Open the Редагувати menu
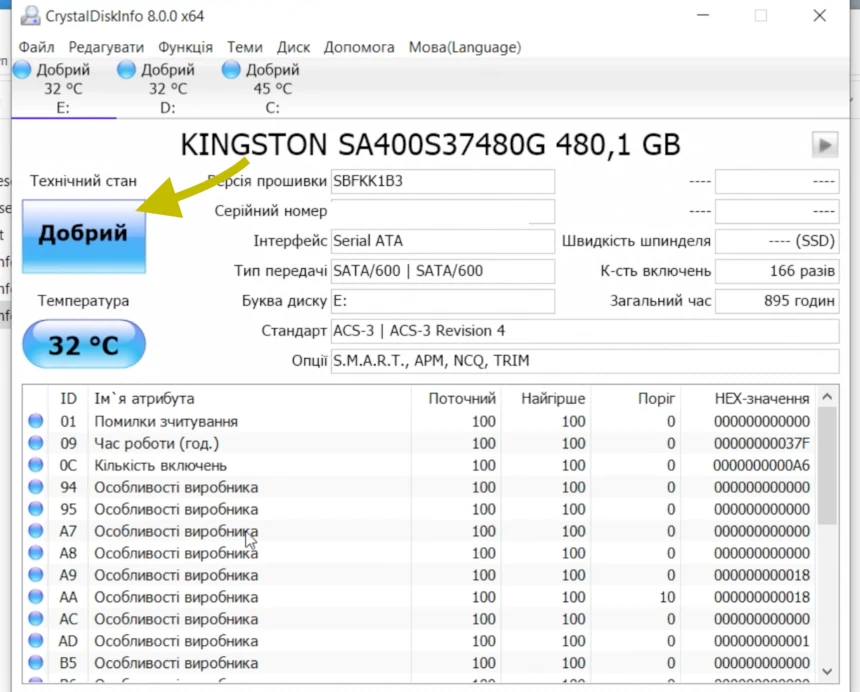 pyautogui.click(x=106, y=47)
